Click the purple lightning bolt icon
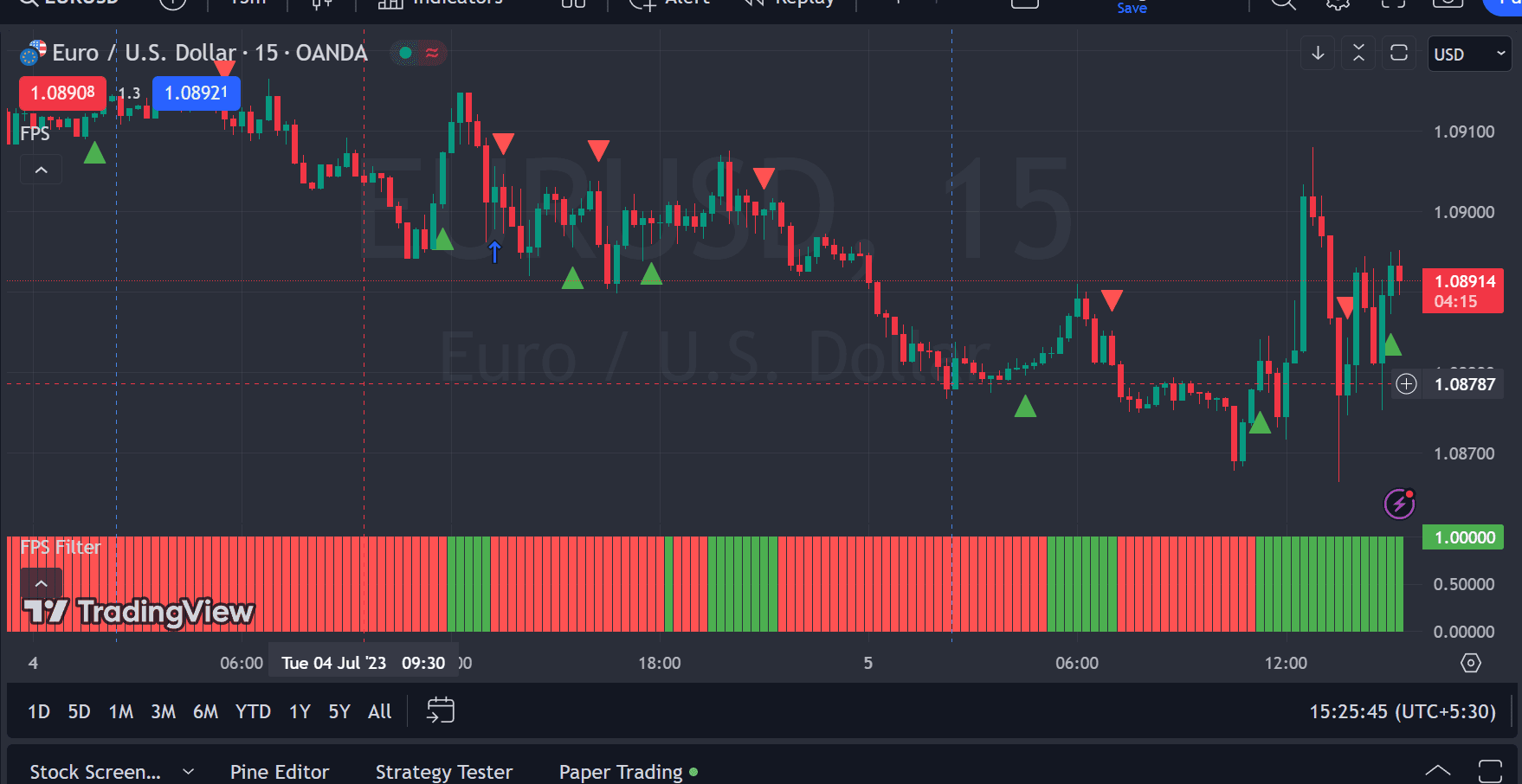This screenshot has width=1522, height=784. click(1399, 503)
